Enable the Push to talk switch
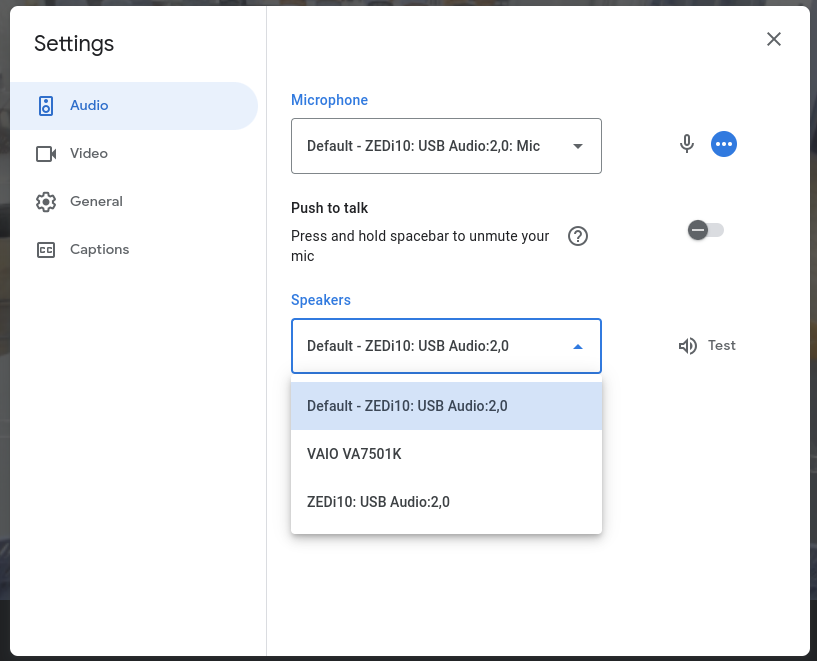 click(x=705, y=231)
